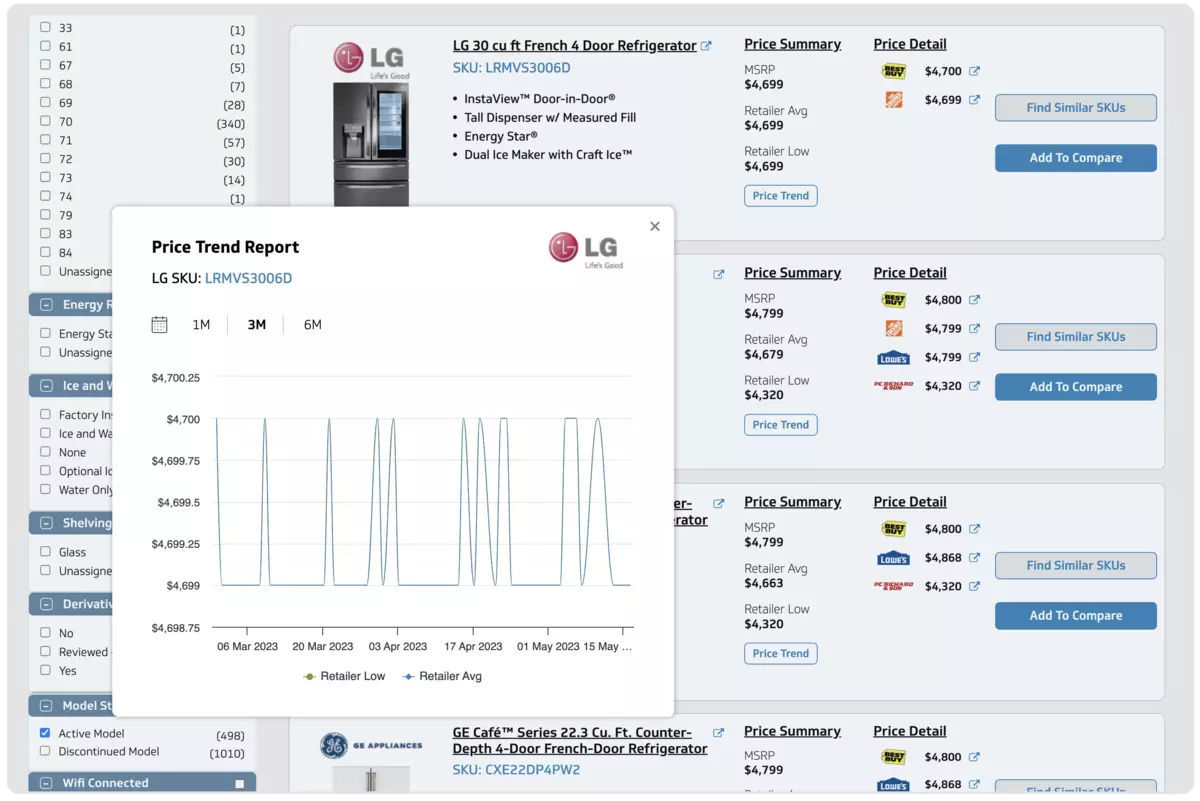Check the Yes derivative checkbox
This screenshot has height=801, width=1200.
tap(45, 670)
